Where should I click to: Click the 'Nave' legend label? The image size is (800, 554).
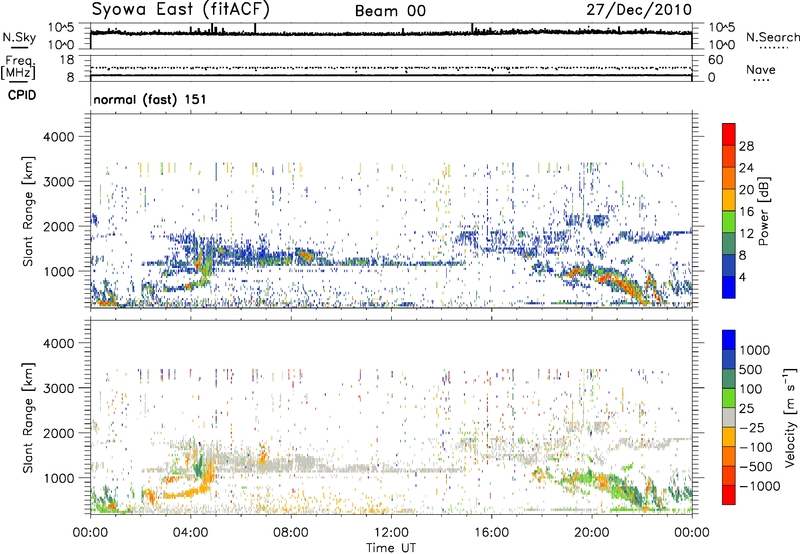pos(761,69)
